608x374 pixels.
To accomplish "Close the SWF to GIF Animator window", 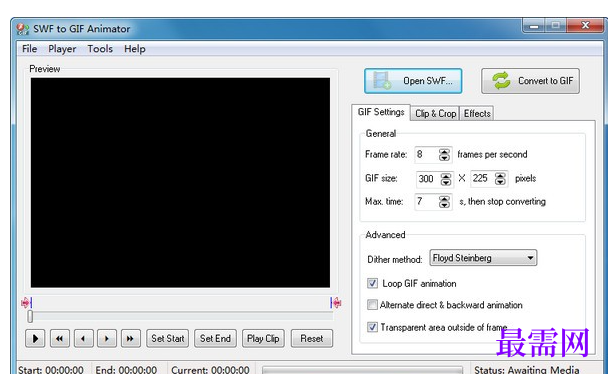I will click(585, 26).
